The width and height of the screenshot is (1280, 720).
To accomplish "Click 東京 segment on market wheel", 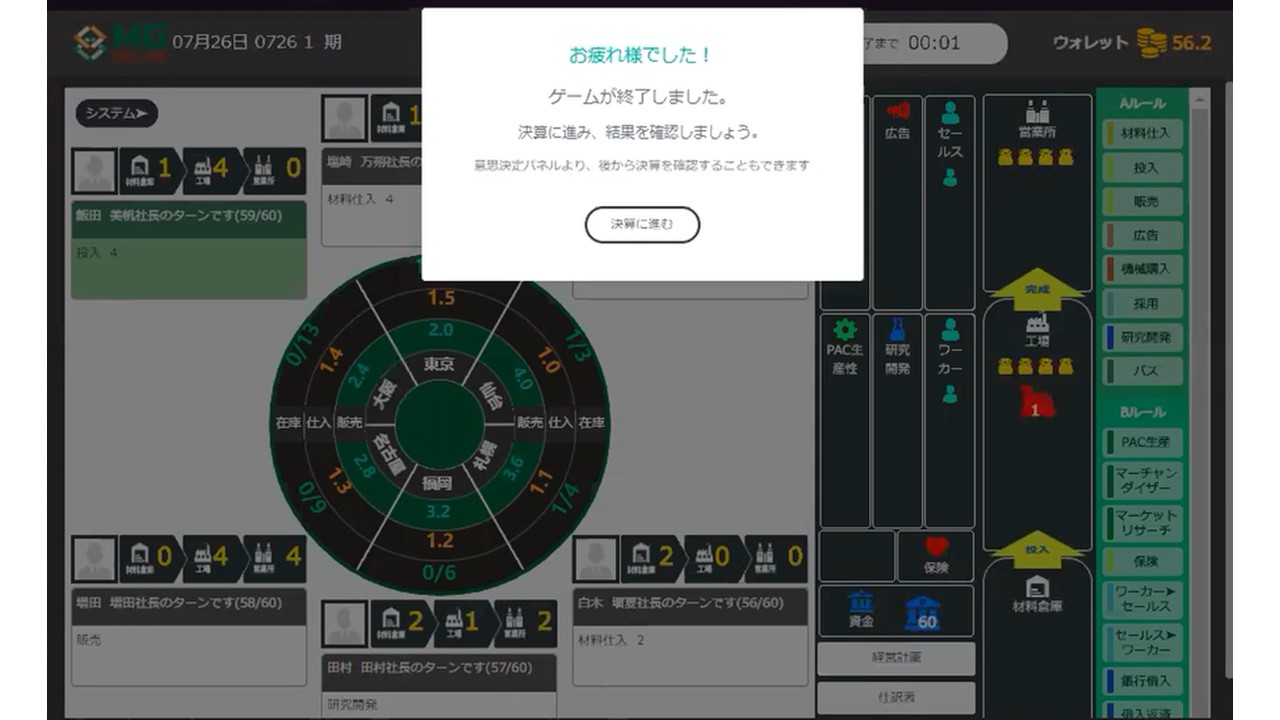I will (x=439, y=364).
